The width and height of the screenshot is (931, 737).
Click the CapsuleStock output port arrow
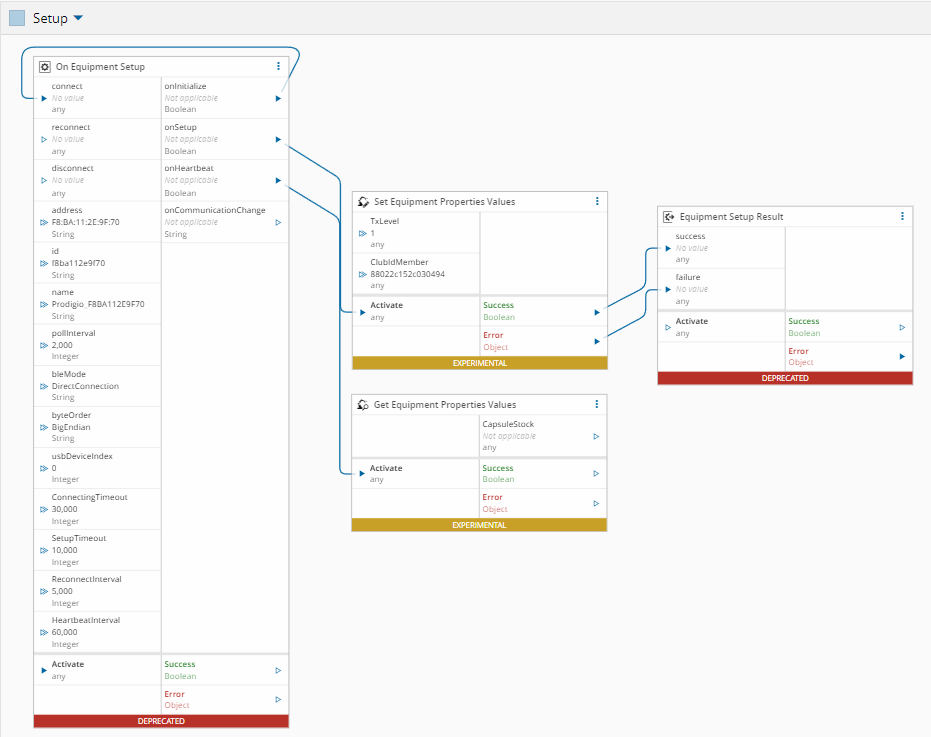(x=596, y=436)
